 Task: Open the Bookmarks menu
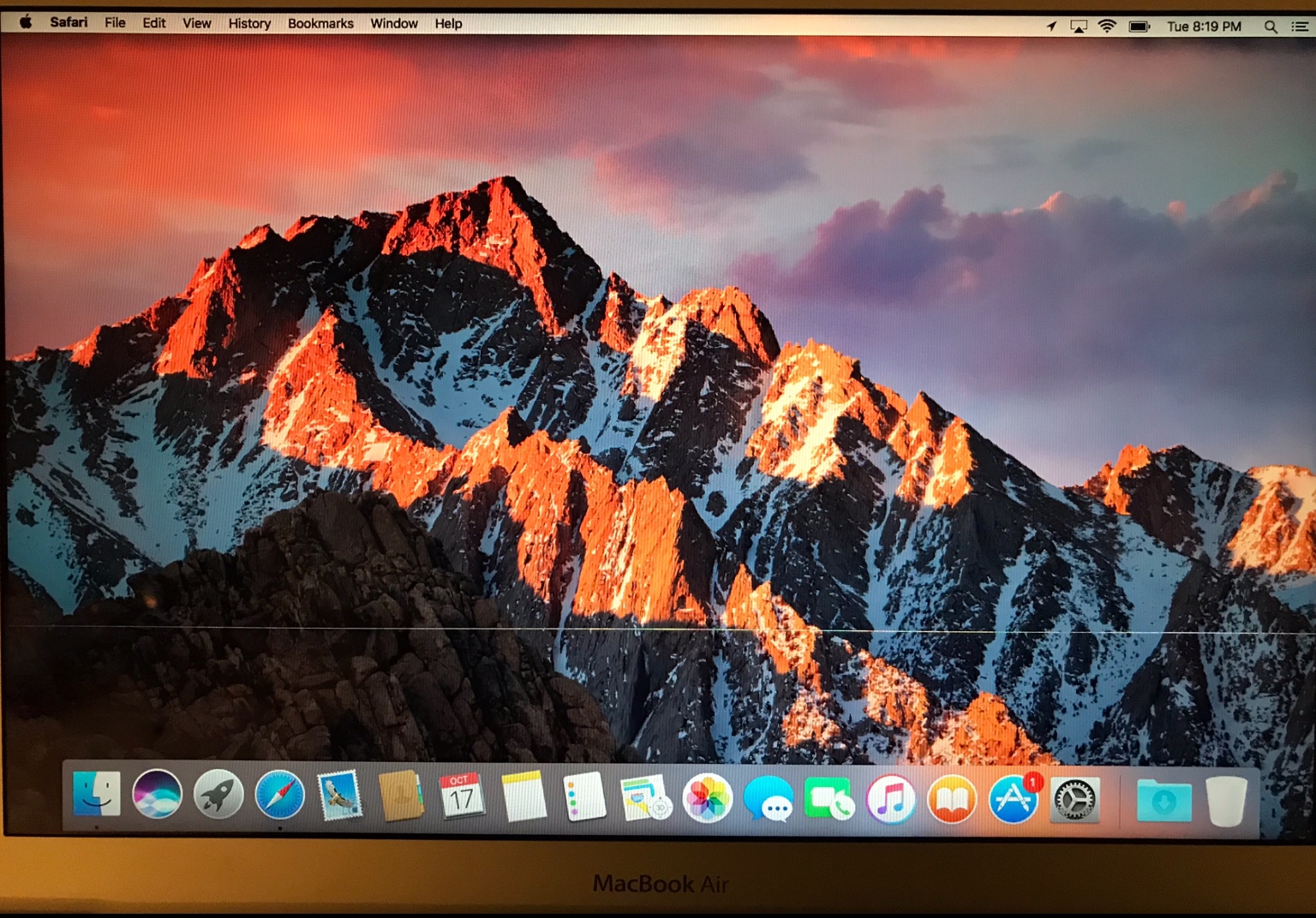(x=320, y=23)
